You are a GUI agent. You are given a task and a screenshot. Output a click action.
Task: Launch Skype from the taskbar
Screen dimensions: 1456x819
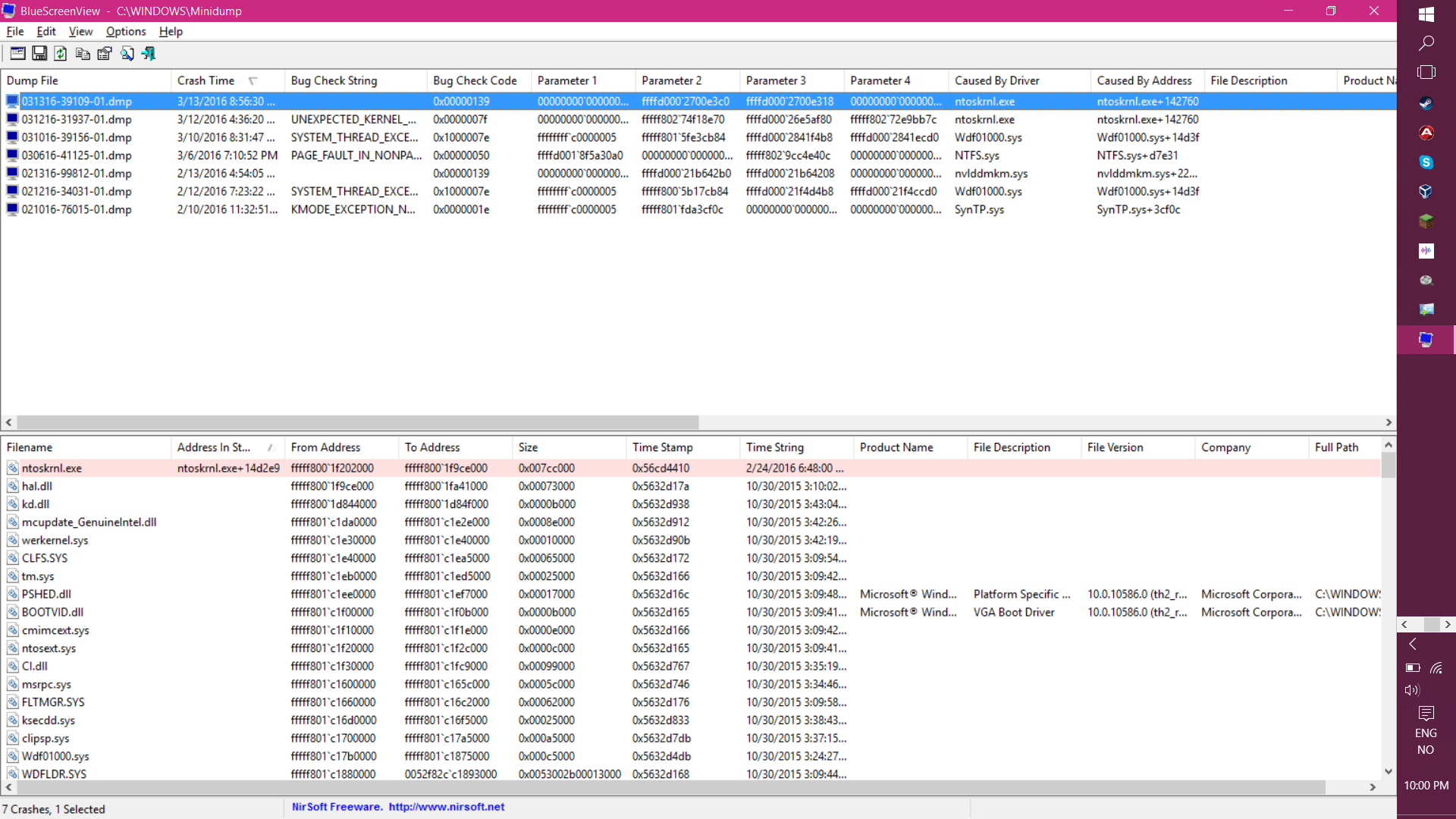click(x=1426, y=162)
